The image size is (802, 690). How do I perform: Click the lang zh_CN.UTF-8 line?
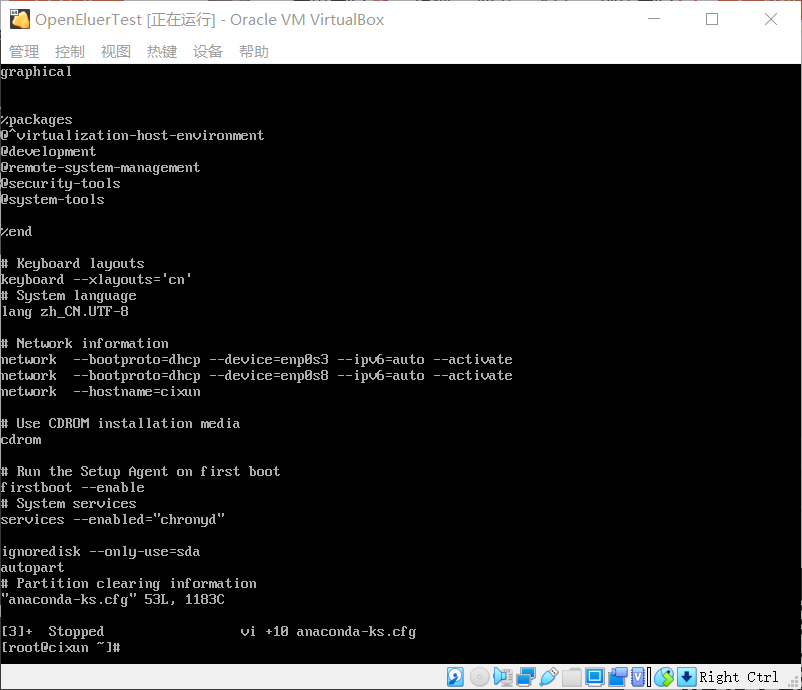(x=64, y=311)
